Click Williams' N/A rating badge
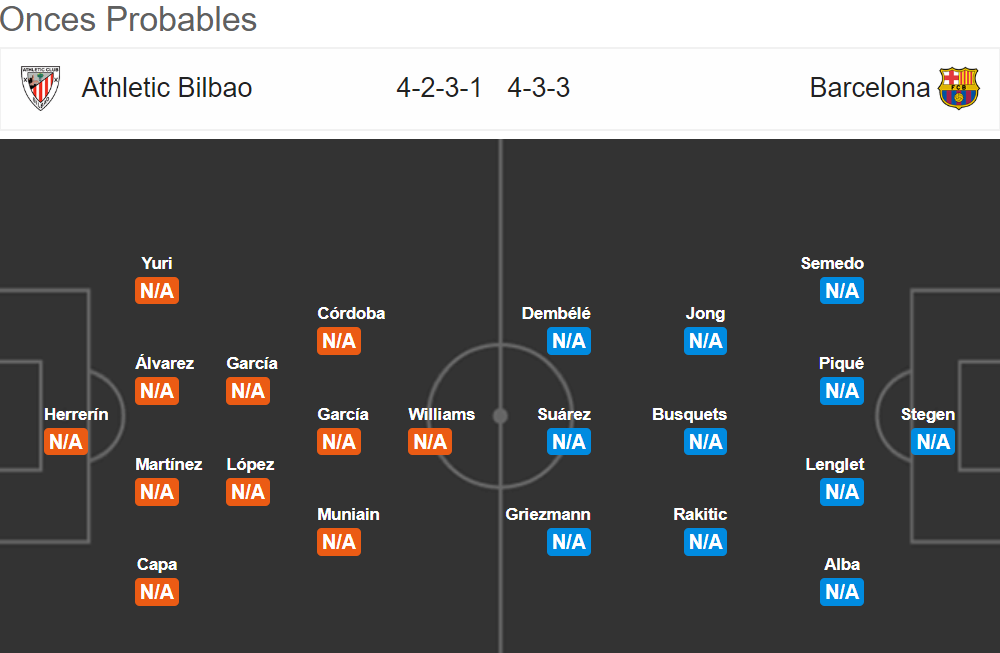The image size is (1000, 653). pos(430,441)
